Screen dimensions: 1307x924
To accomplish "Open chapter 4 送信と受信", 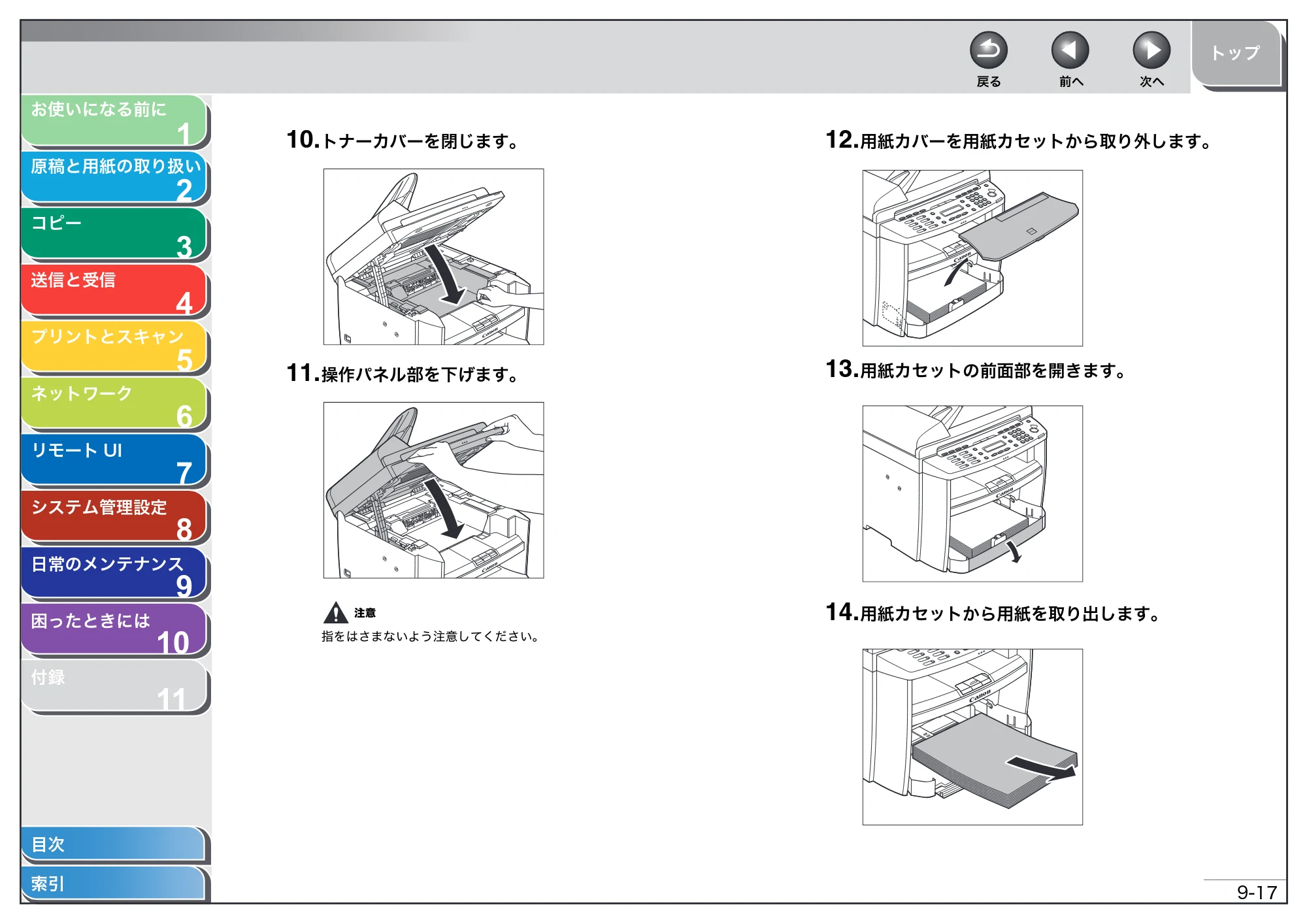I will pyautogui.click(x=114, y=291).
